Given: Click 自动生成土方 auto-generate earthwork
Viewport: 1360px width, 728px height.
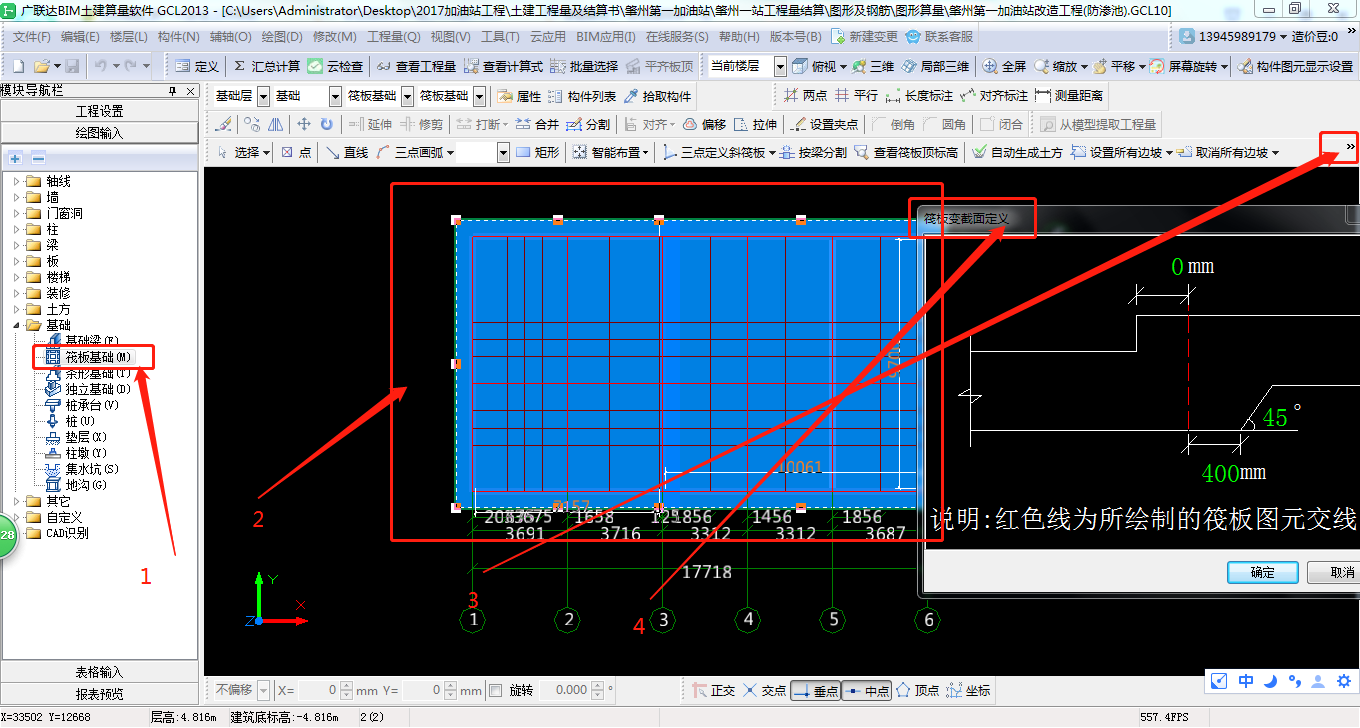Looking at the screenshot, I should (1018, 152).
